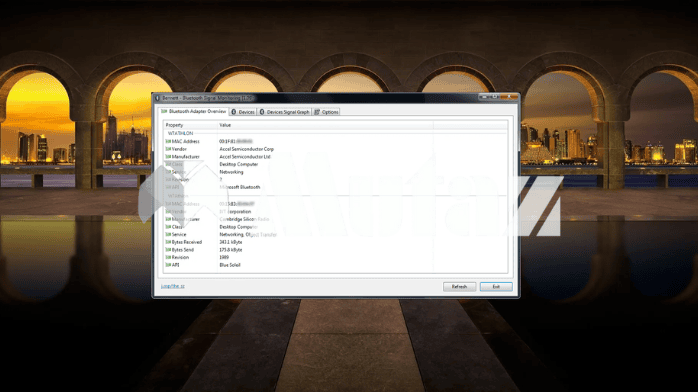Click the Refresh button
This screenshot has height=392, width=698.
[459, 287]
